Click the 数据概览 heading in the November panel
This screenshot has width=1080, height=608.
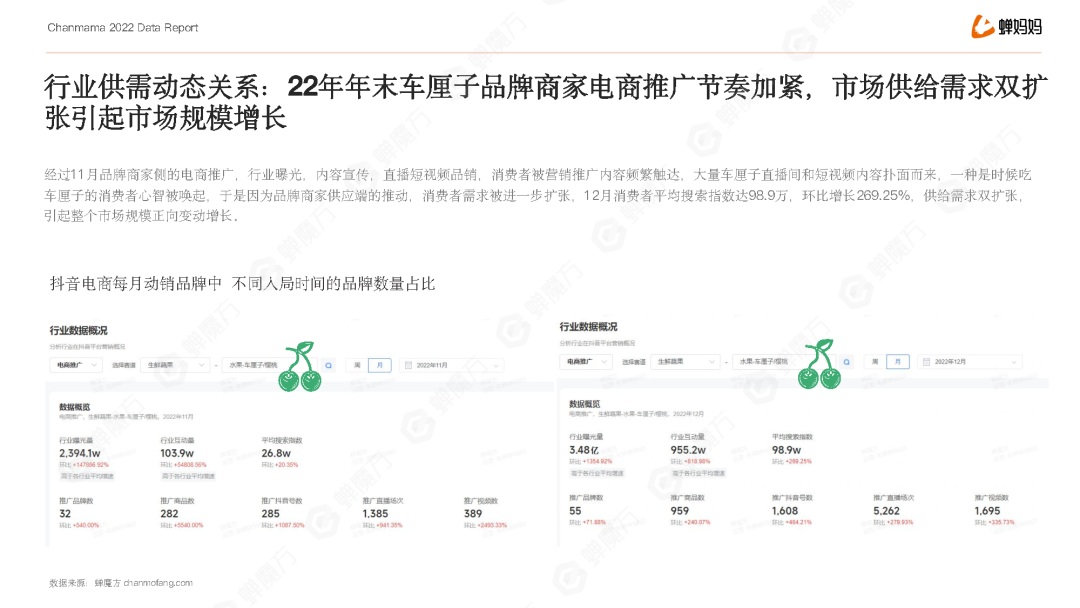click(x=74, y=407)
